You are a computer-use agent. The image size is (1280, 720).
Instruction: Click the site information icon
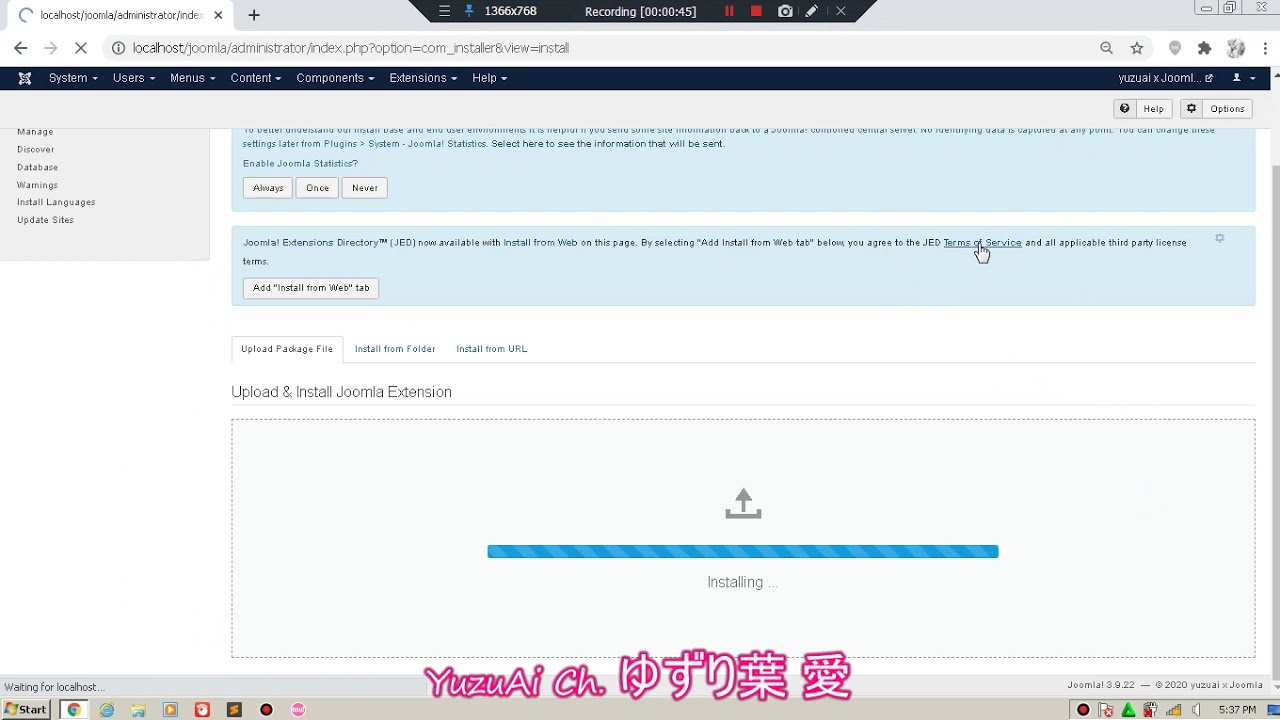click(x=118, y=48)
